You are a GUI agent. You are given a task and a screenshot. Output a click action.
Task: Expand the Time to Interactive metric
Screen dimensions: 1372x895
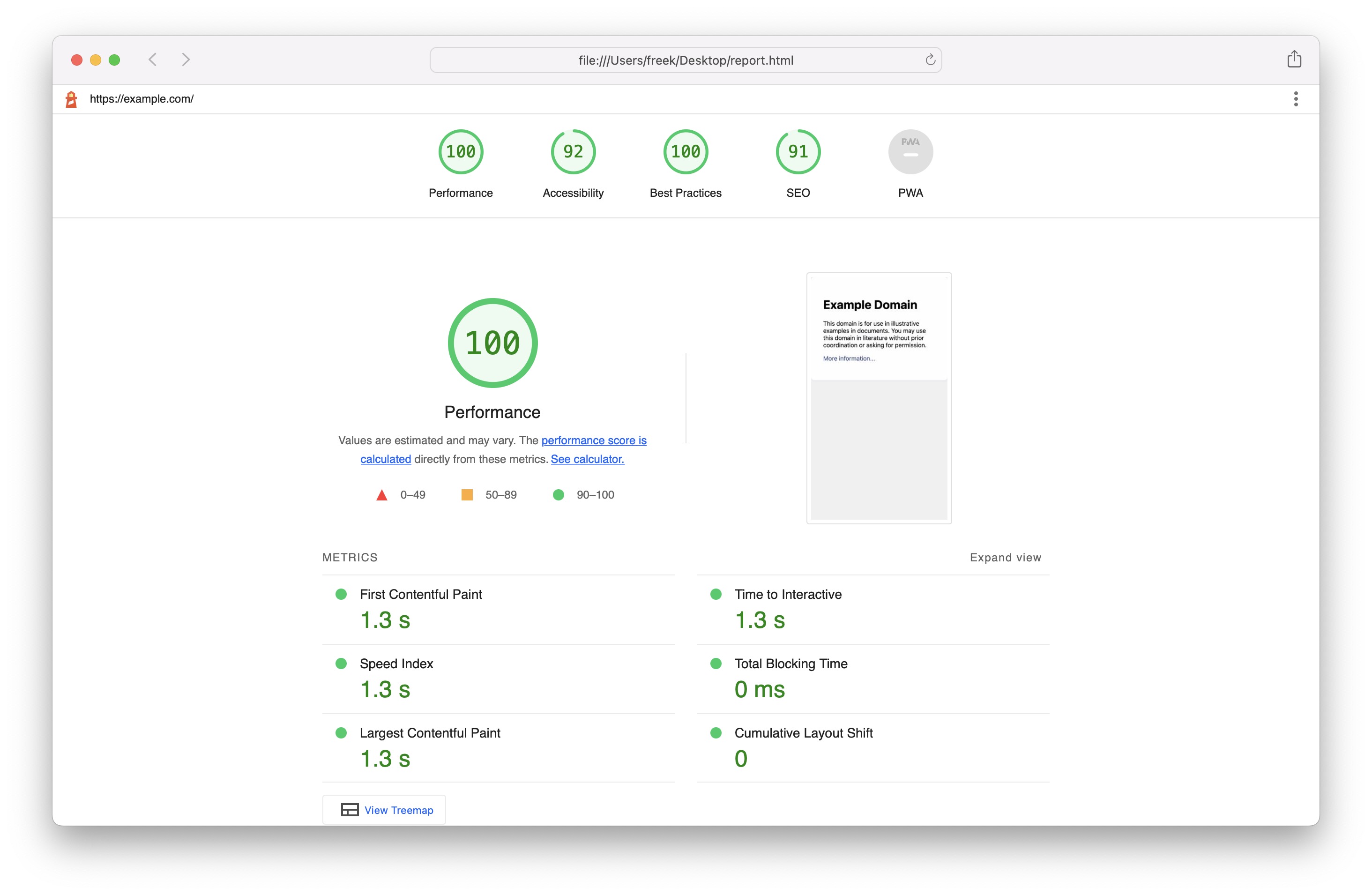(873, 610)
